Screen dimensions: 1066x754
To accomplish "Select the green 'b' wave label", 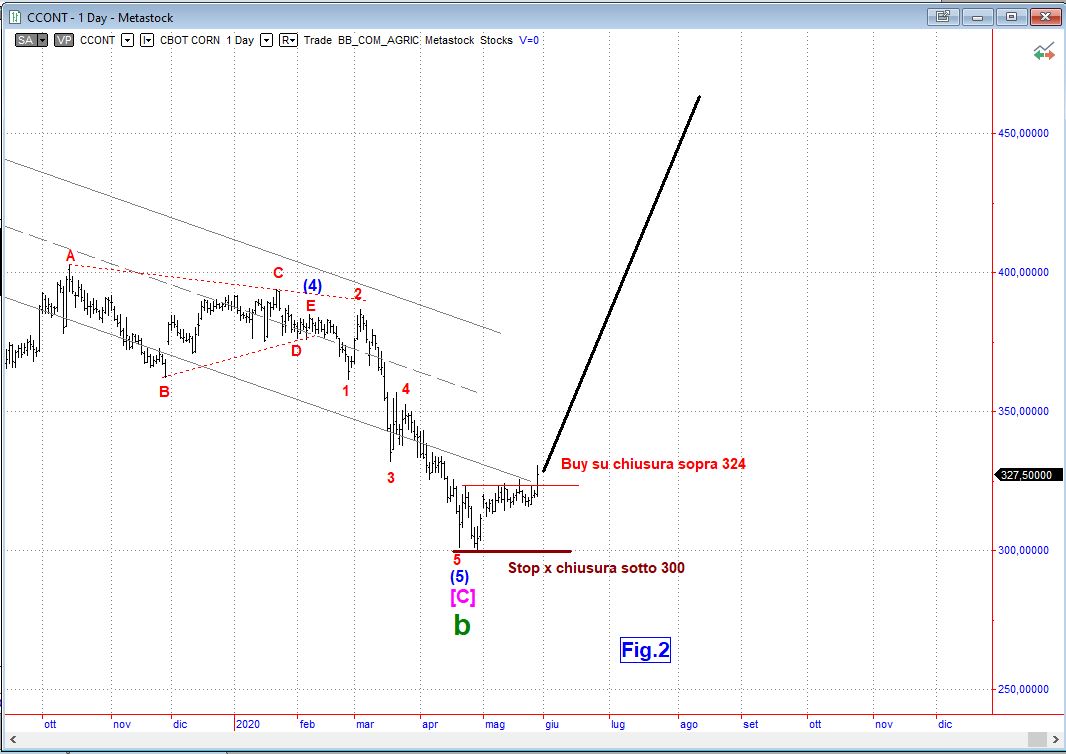I will click(x=462, y=624).
